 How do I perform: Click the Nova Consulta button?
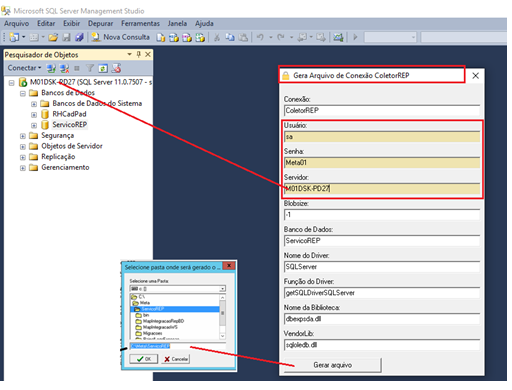point(121,37)
